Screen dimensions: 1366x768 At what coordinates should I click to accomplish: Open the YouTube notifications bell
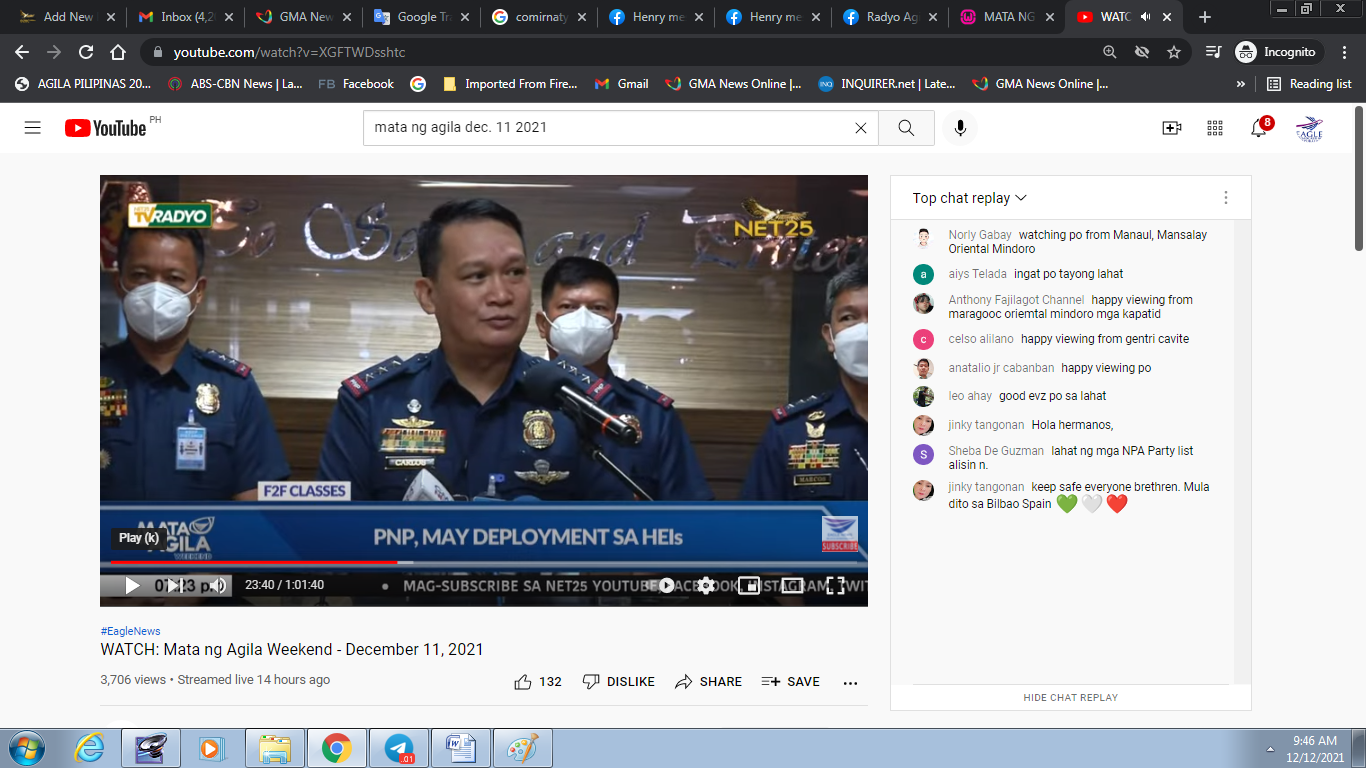(1259, 128)
